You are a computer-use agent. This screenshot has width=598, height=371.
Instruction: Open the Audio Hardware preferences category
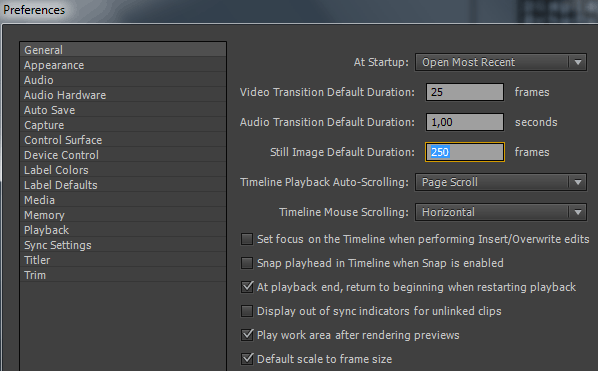pyautogui.click(x=123, y=95)
